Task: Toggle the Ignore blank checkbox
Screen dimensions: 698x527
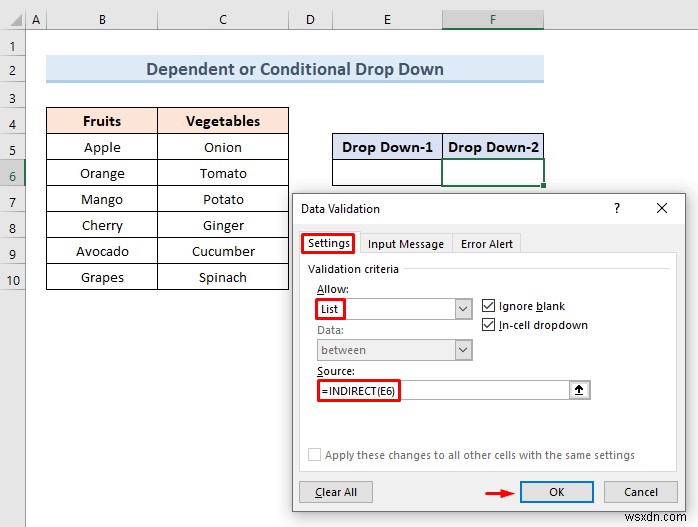Action: (x=488, y=306)
